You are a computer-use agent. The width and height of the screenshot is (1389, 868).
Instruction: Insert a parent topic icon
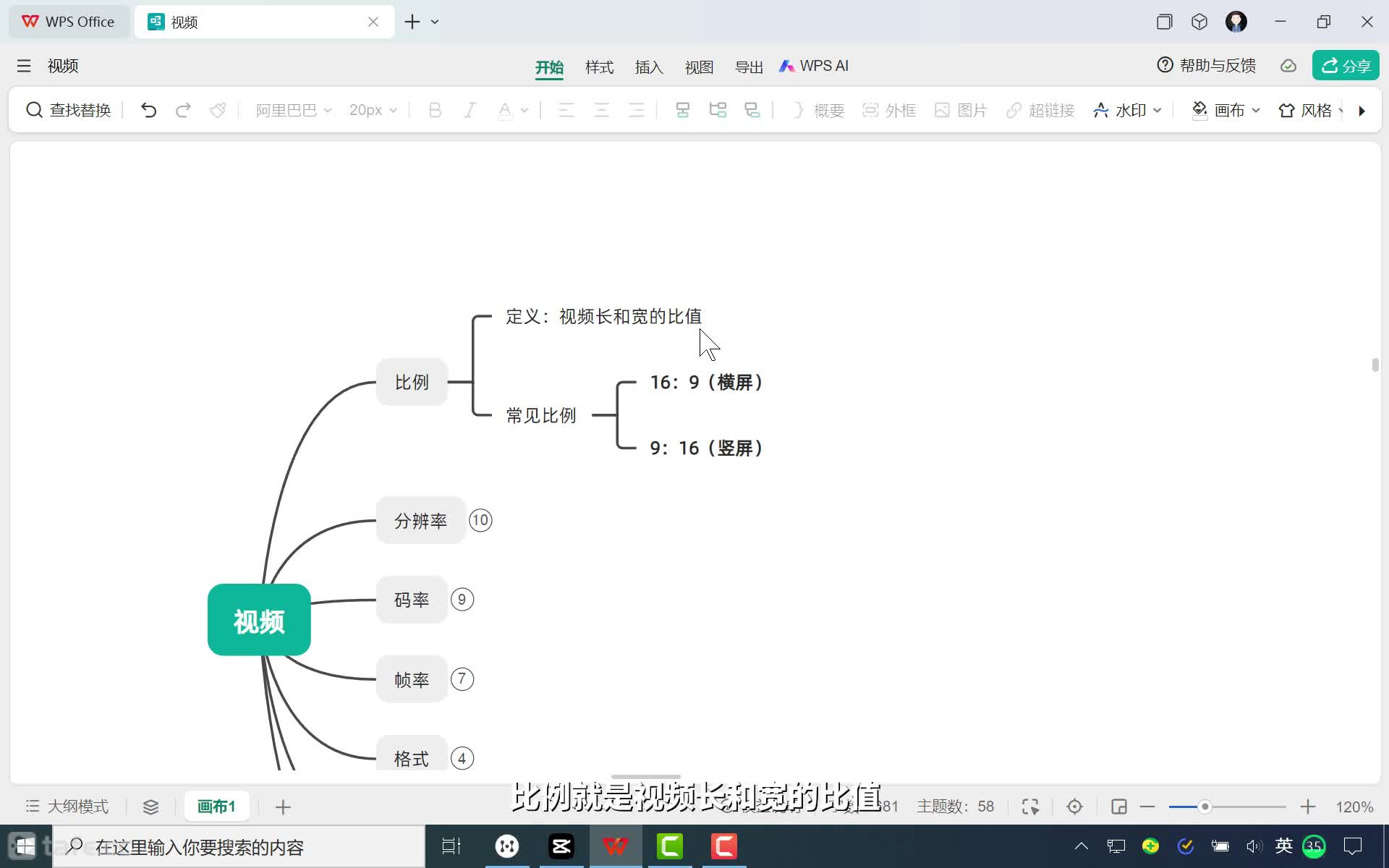pyautogui.click(x=752, y=110)
